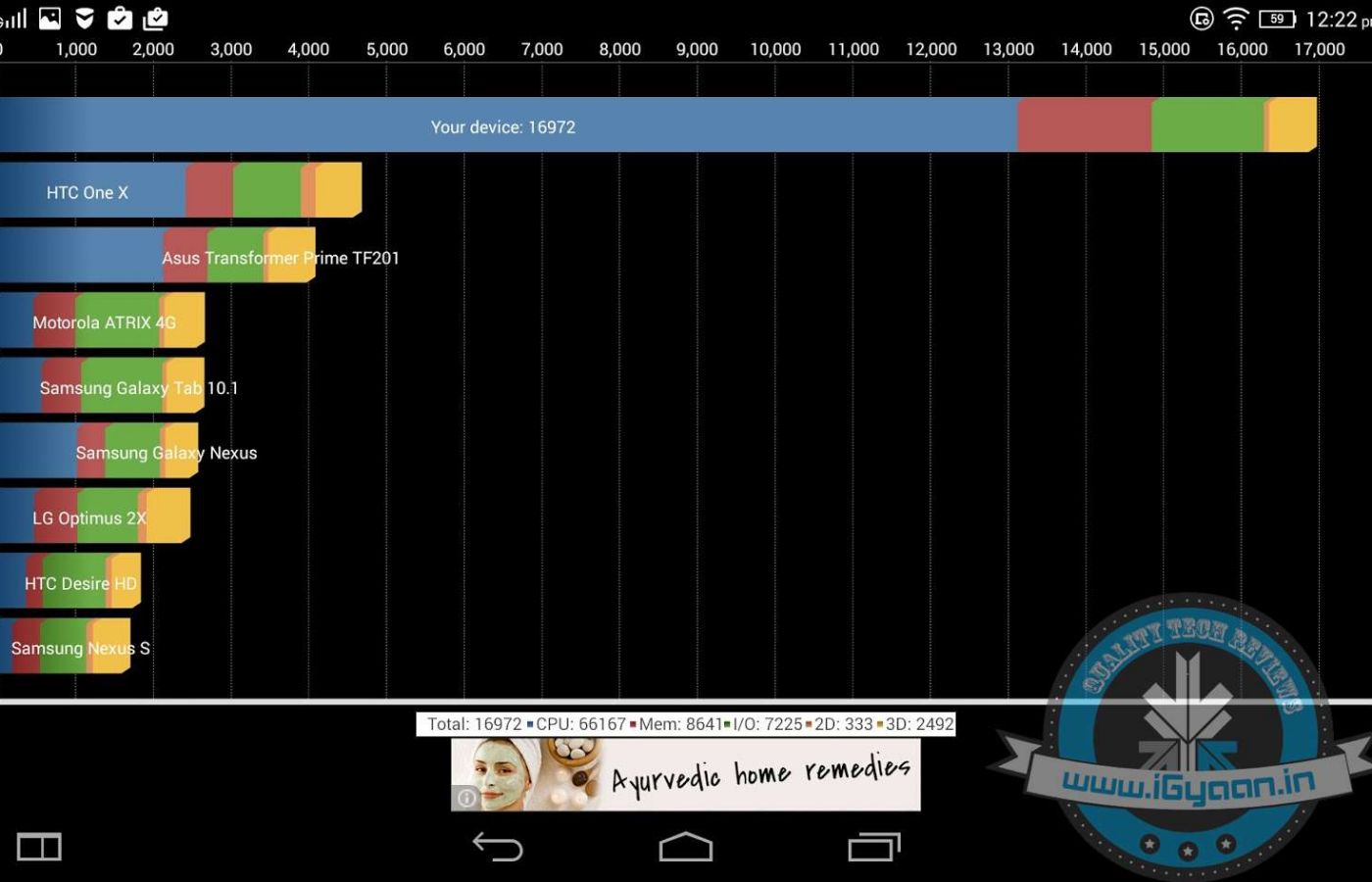
Task: Open the recent apps overview button
Action: (873, 846)
